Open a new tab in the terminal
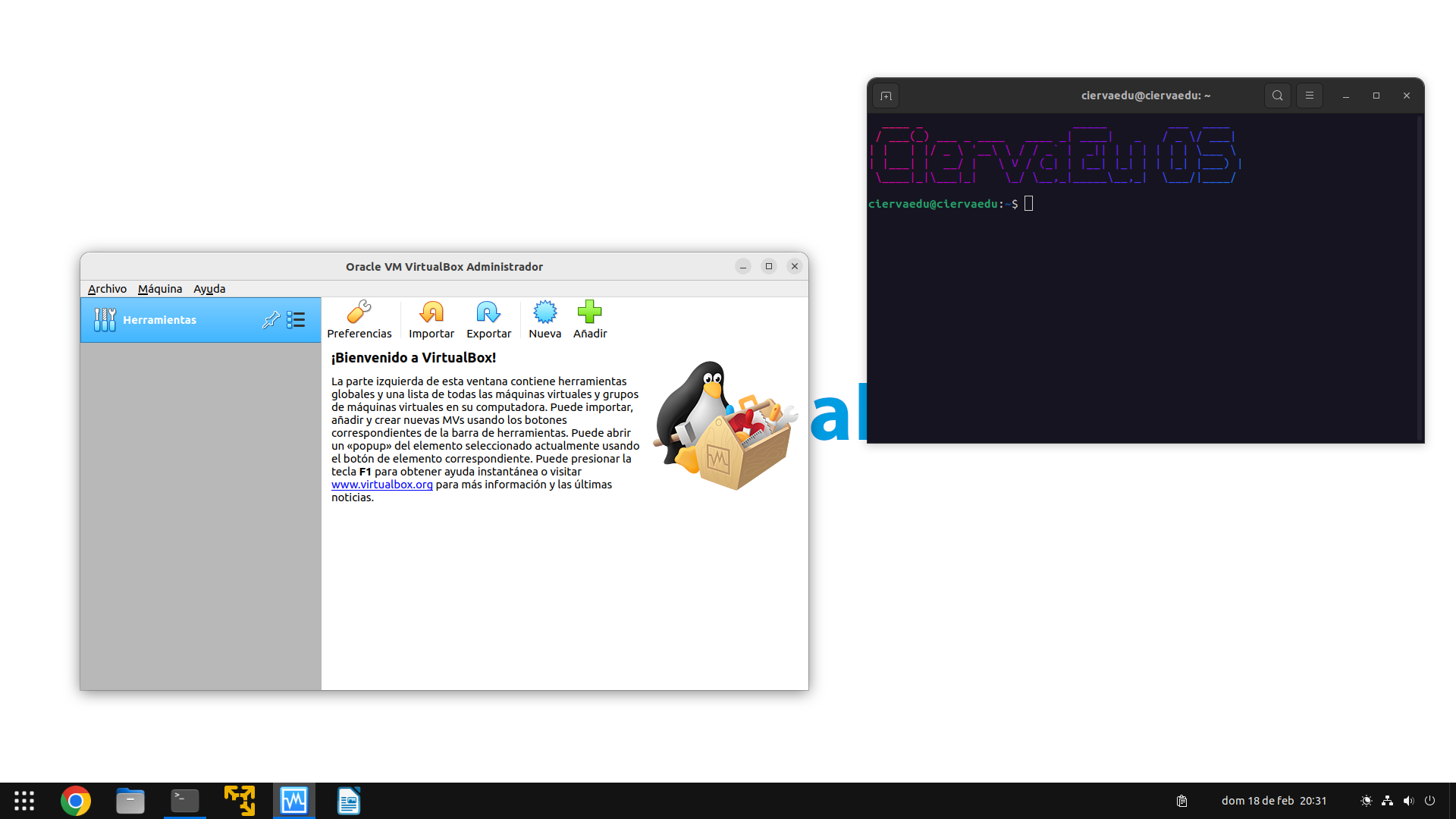The height and width of the screenshot is (819, 1456). [886, 96]
